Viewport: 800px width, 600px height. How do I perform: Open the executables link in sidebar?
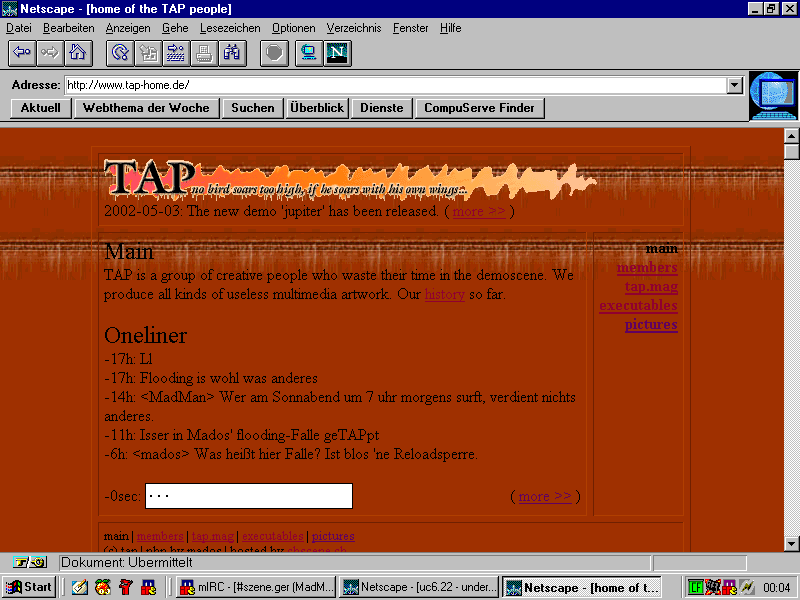point(638,306)
